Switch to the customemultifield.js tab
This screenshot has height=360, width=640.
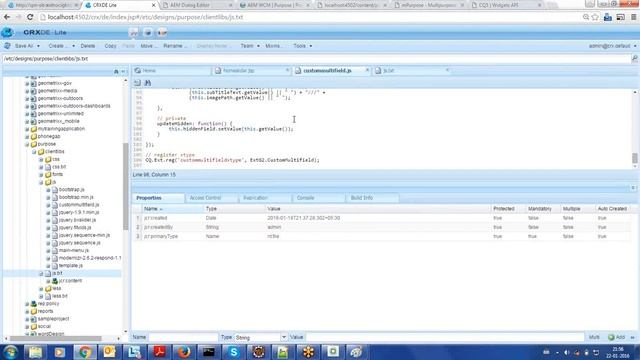click(x=331, y=71)
